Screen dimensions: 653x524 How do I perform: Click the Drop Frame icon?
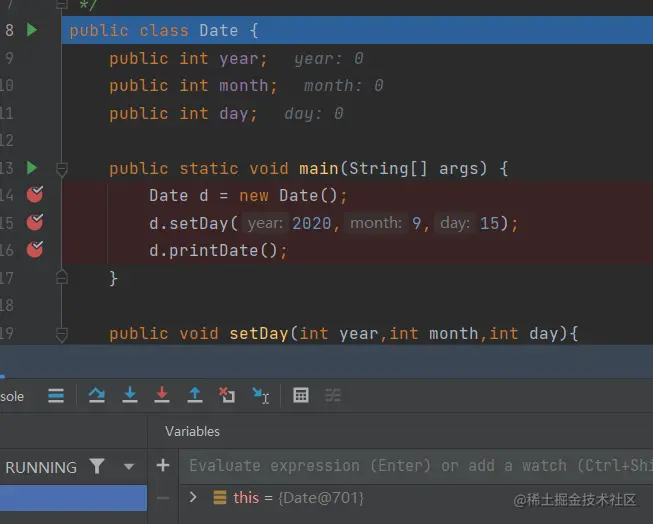tap(227, 395)
